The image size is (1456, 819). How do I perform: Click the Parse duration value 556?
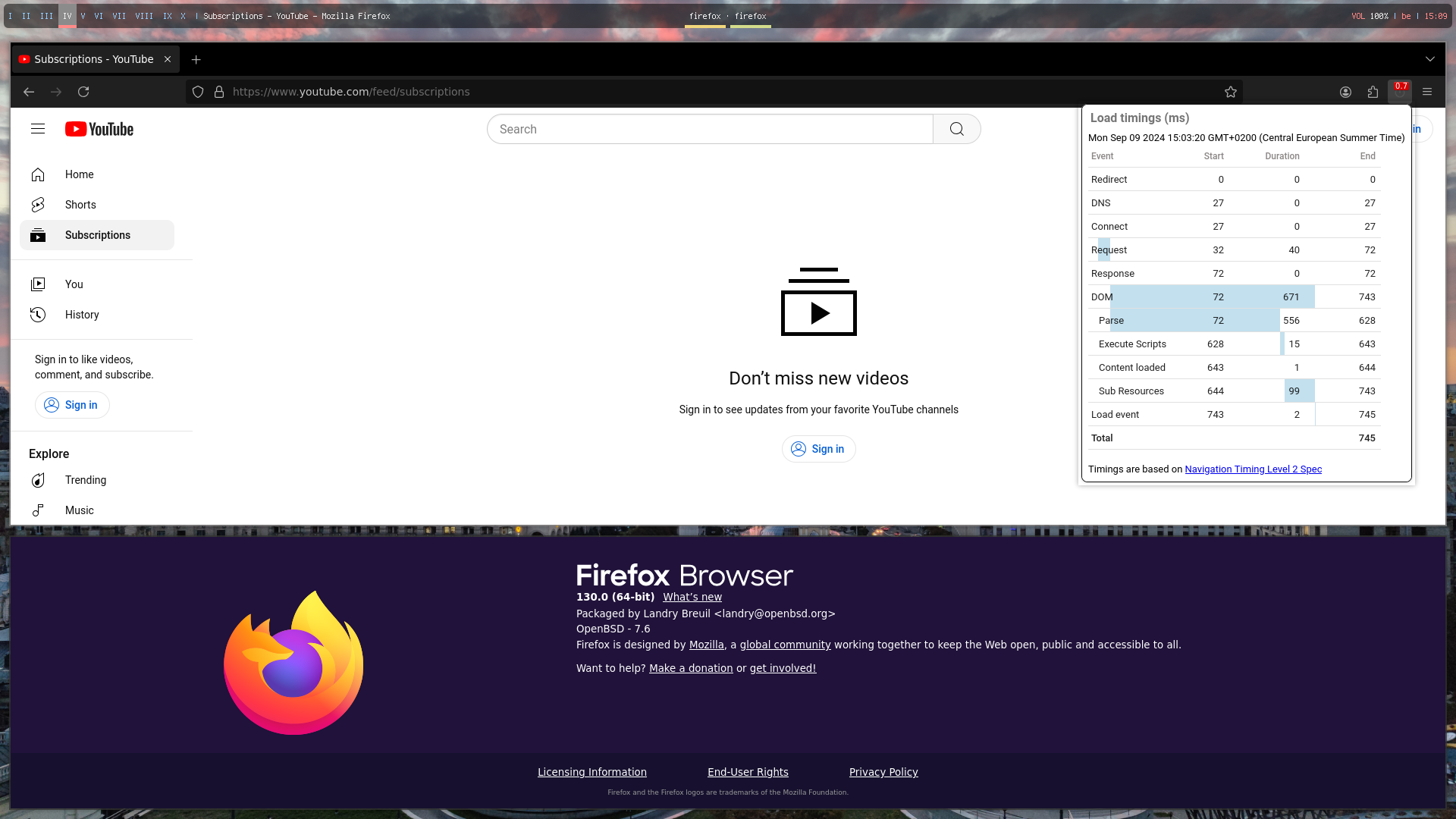click(x=1291, y=321)
